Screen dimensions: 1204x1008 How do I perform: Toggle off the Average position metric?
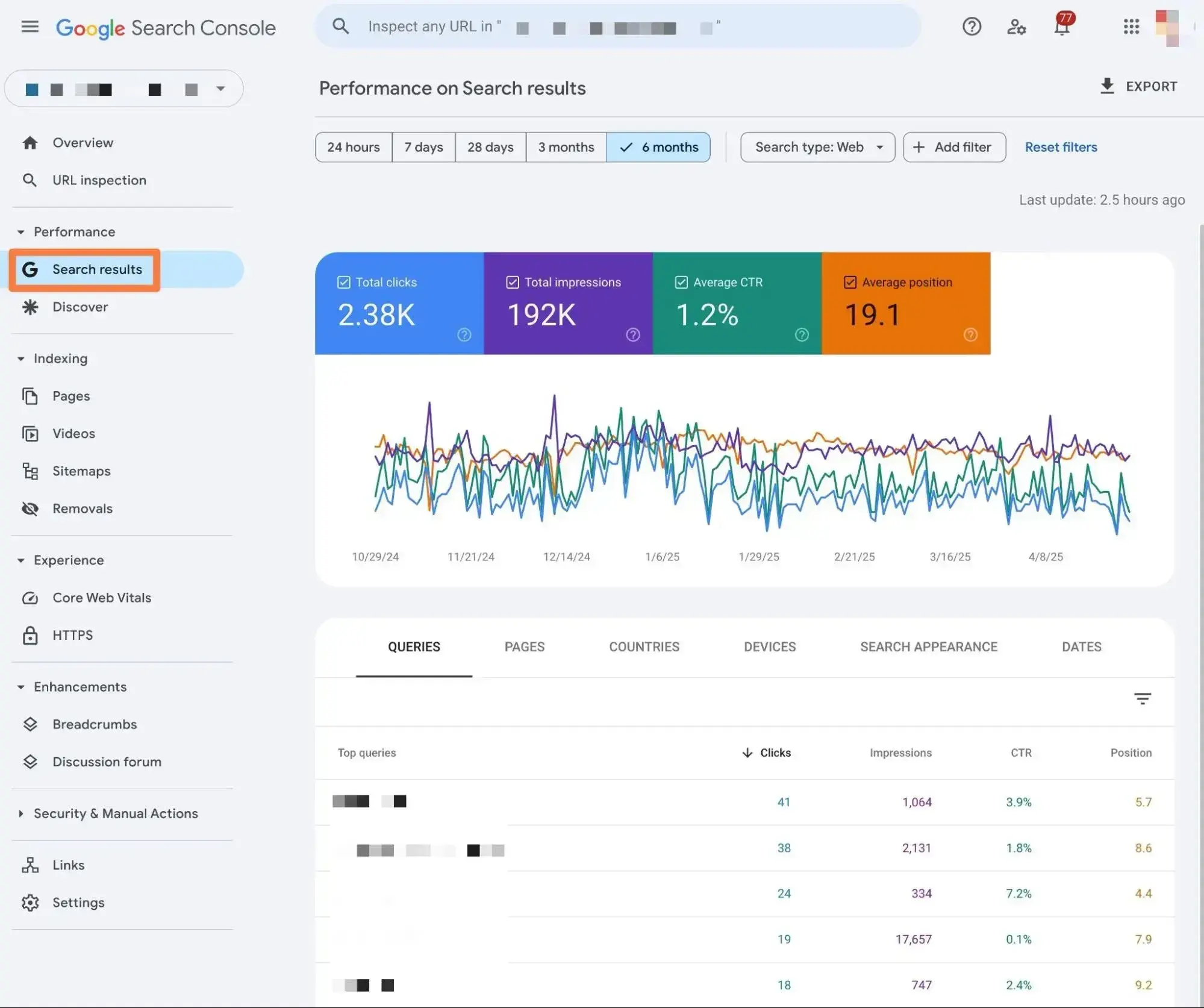pyautogui.click(x=850, y=282)
